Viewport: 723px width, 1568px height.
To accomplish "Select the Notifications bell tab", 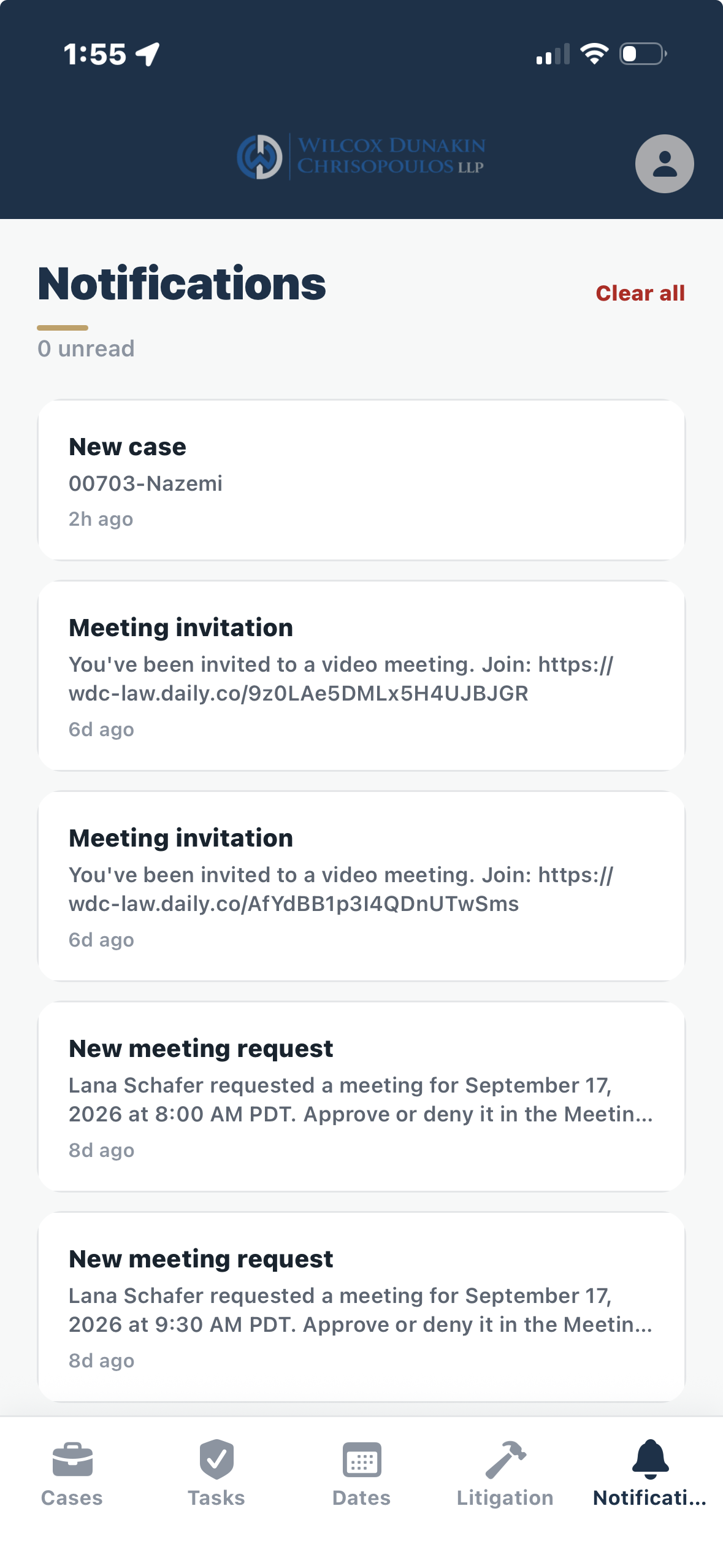I will click(650, 1474).
